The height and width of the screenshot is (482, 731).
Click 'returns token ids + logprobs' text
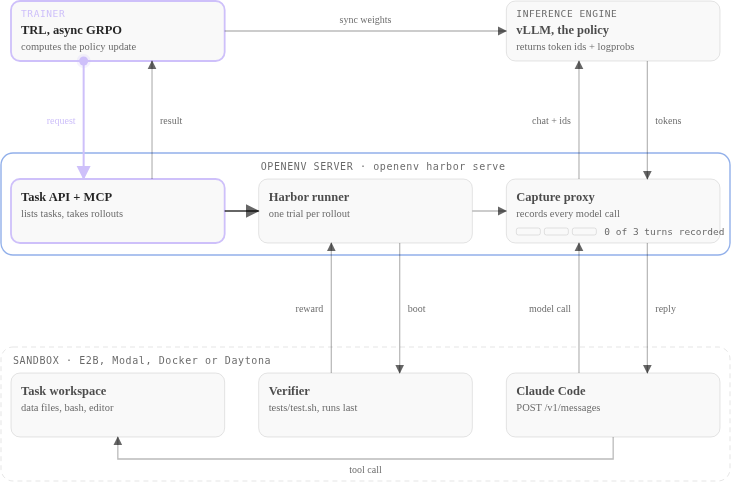click(575, 47)
